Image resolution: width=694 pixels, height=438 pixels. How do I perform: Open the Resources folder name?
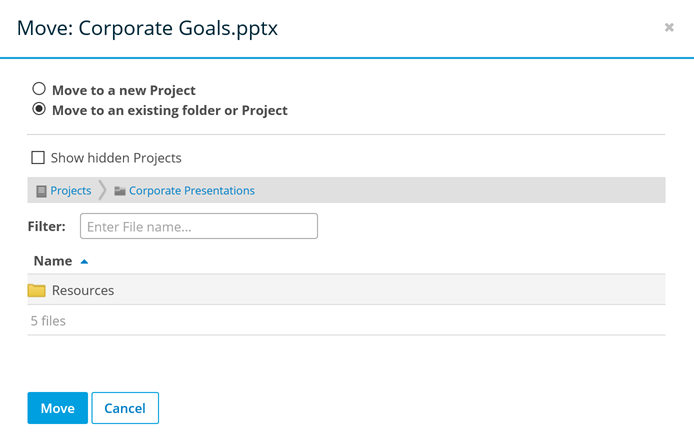[x=83, y=291]
